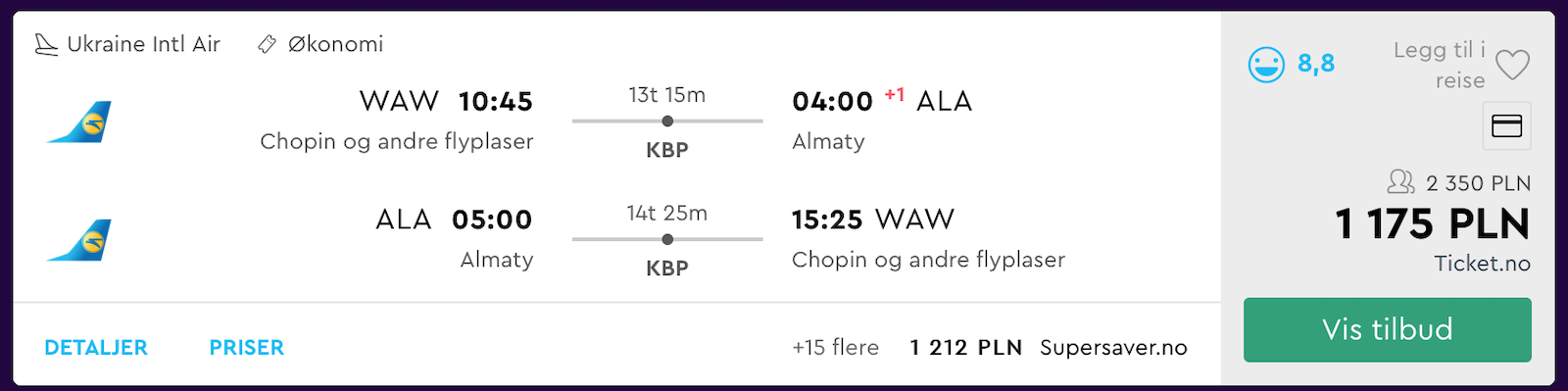The height and width of the screenshot is (391, 1568).
Task: Click the ticket tag icon next to Økonomi
Action: point(267,44)
